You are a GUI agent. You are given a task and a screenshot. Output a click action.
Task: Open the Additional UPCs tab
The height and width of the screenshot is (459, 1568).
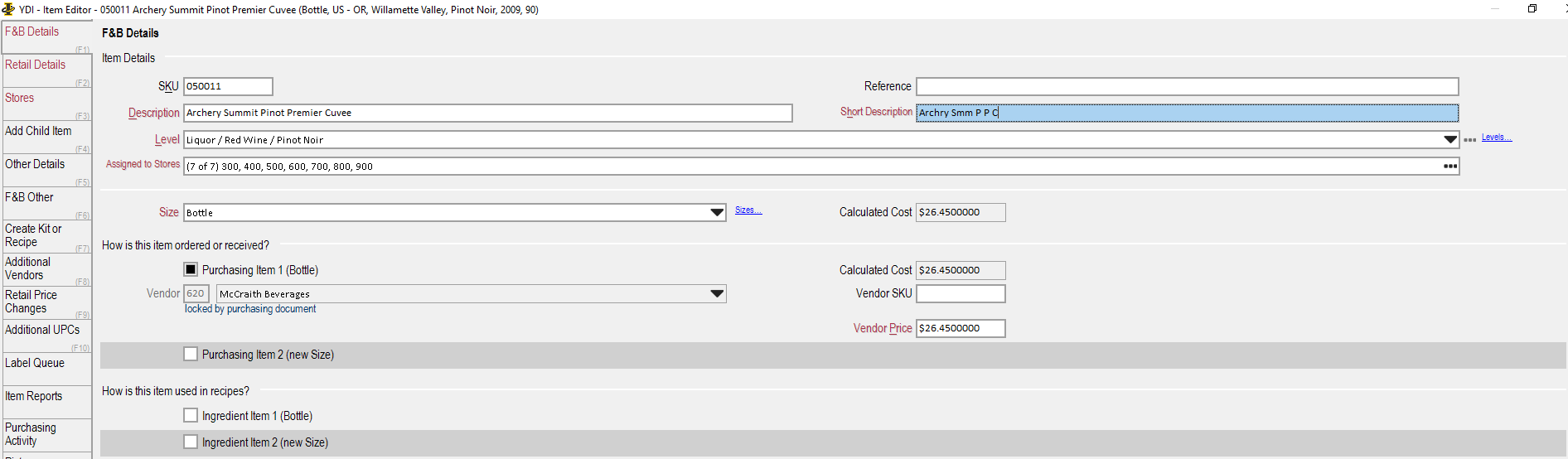tap(47, 336)
